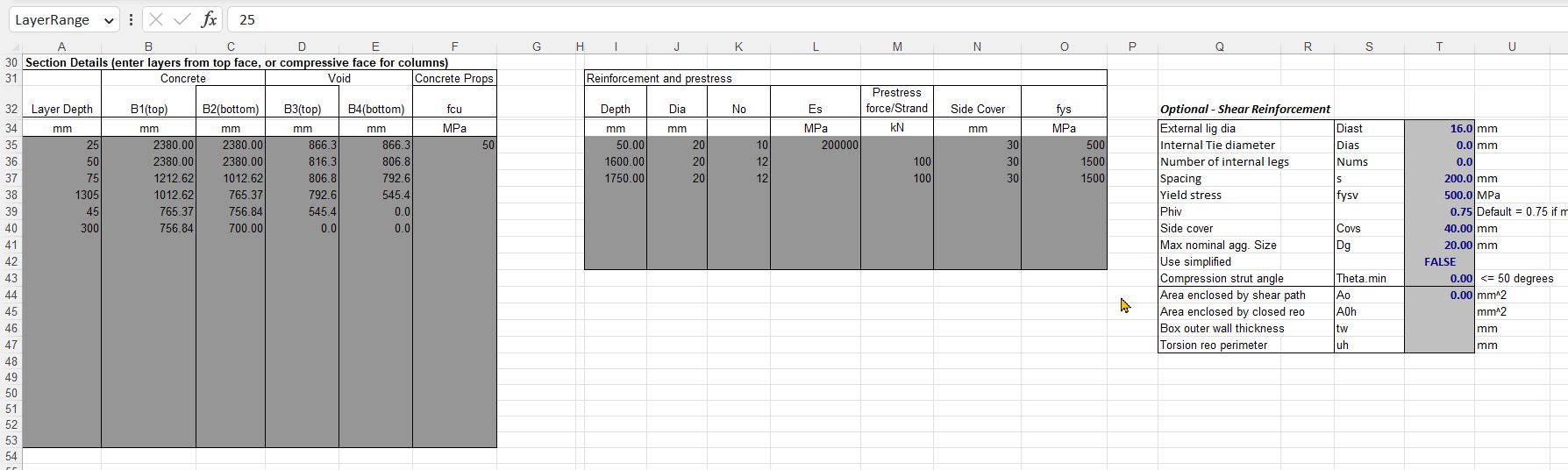Click the Layer Depth cell showing 1305
This screenshot has height=470, width=1568.
coord(61,195)
